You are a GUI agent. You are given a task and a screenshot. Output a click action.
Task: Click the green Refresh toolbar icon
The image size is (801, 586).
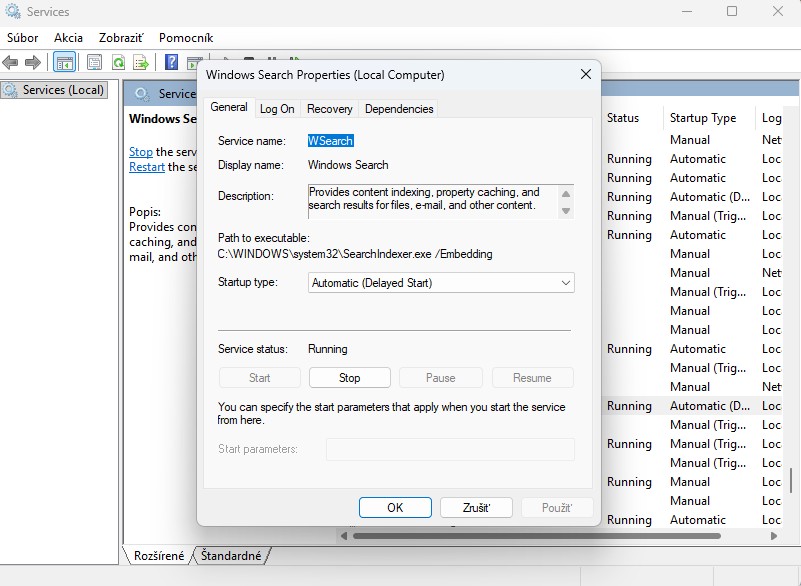click(118, 63)
